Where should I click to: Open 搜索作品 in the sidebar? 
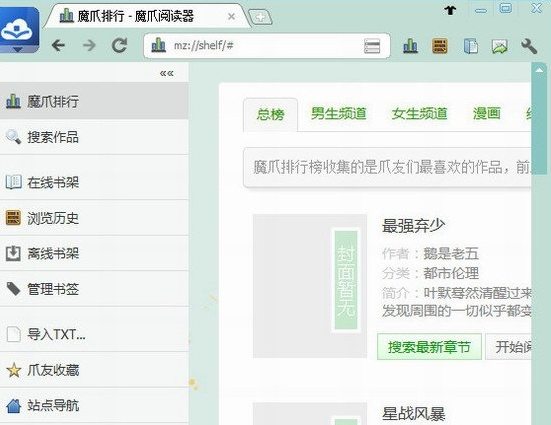coord(94,137)
